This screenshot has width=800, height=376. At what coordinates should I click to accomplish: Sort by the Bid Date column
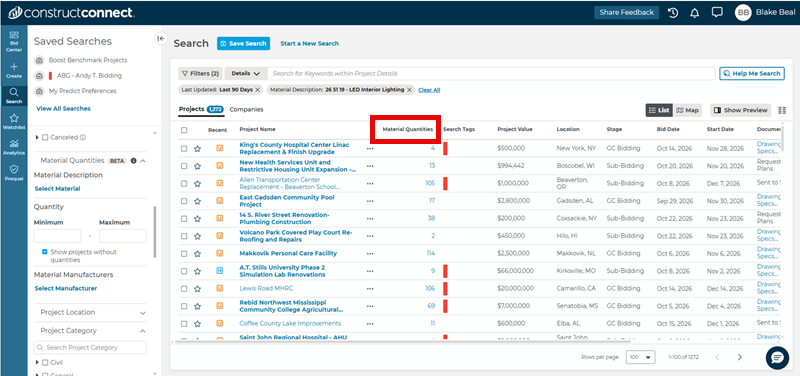(x=668, y=130)
